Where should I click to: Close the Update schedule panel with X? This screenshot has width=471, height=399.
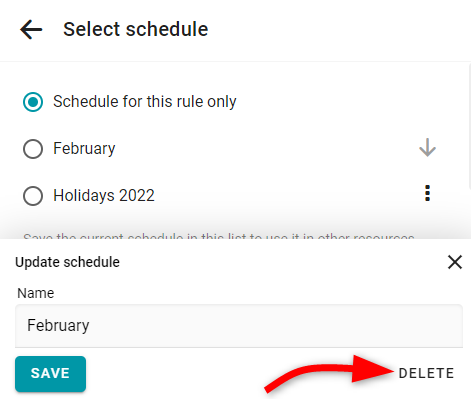click(455, 262)
